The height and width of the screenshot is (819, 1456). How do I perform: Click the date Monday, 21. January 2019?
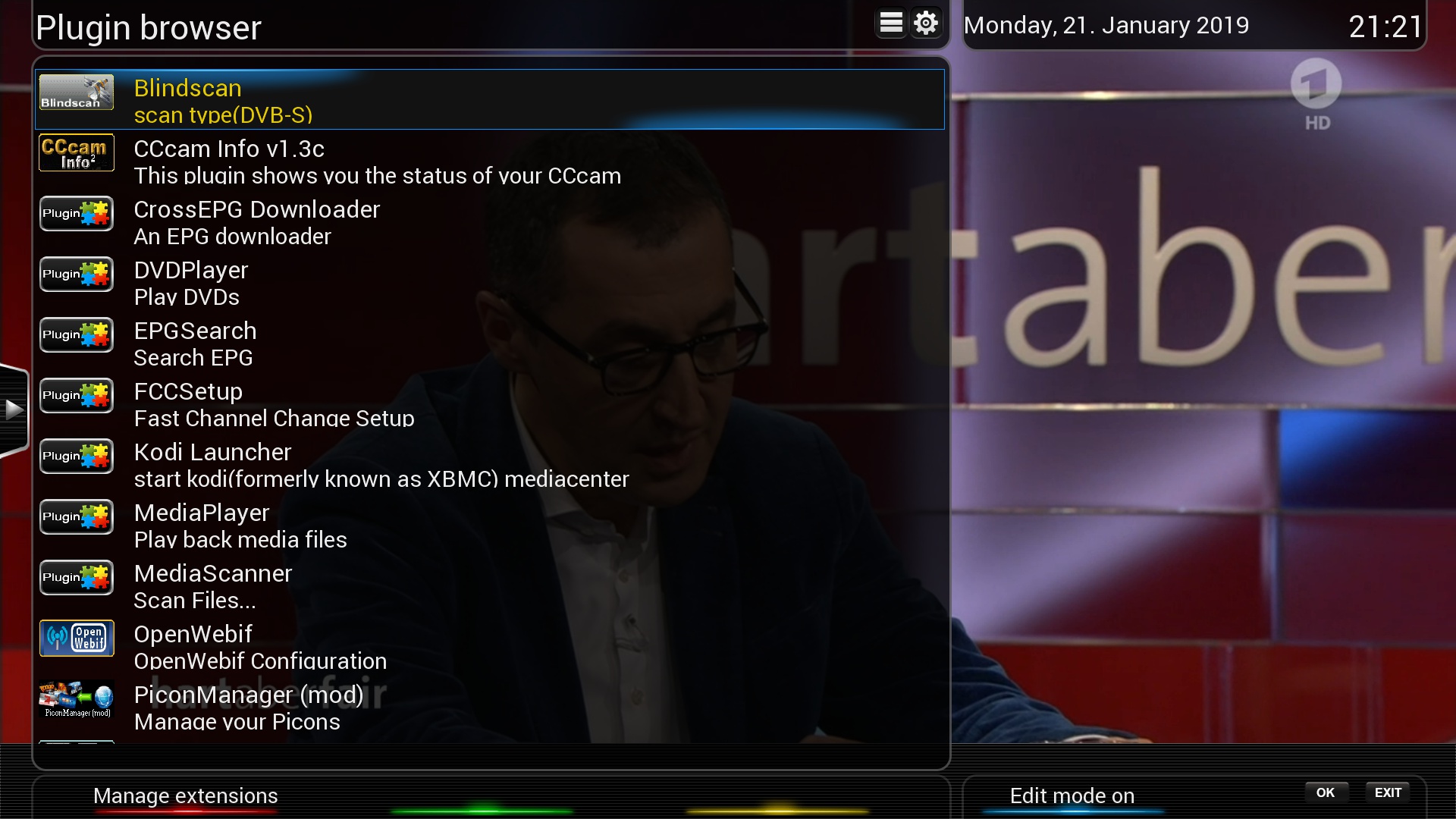tap(1106, 25)
